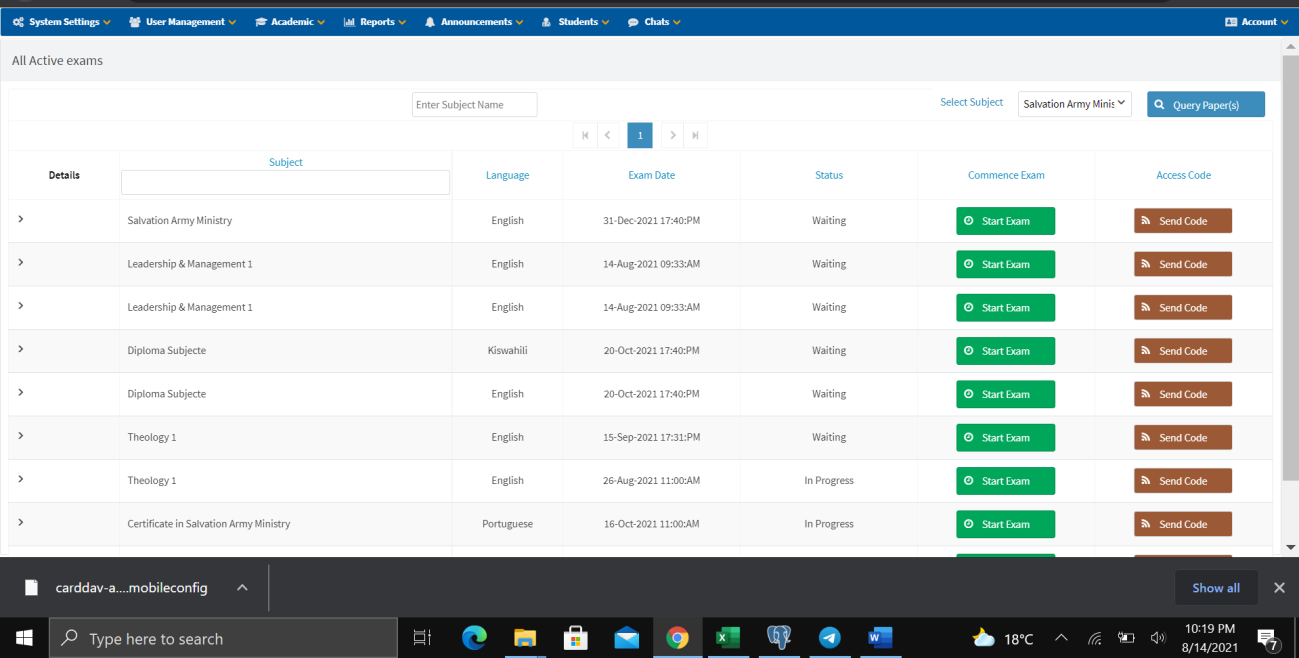Launch Telegram from the taskbar
Image resolution: width=1299 pixels, height=658 pixels.
point(829,637)
